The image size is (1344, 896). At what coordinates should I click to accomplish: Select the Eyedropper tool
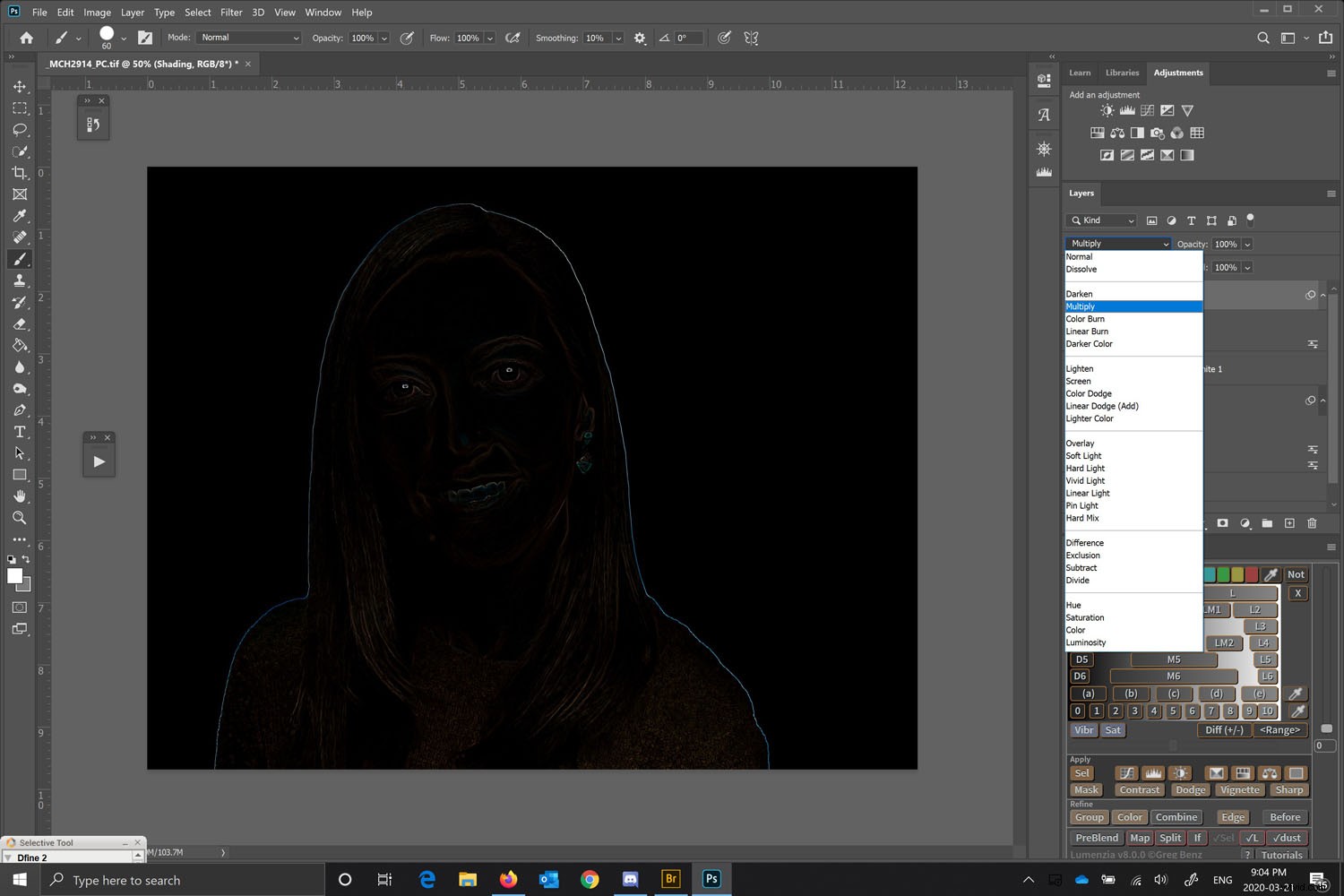point(20,216)
